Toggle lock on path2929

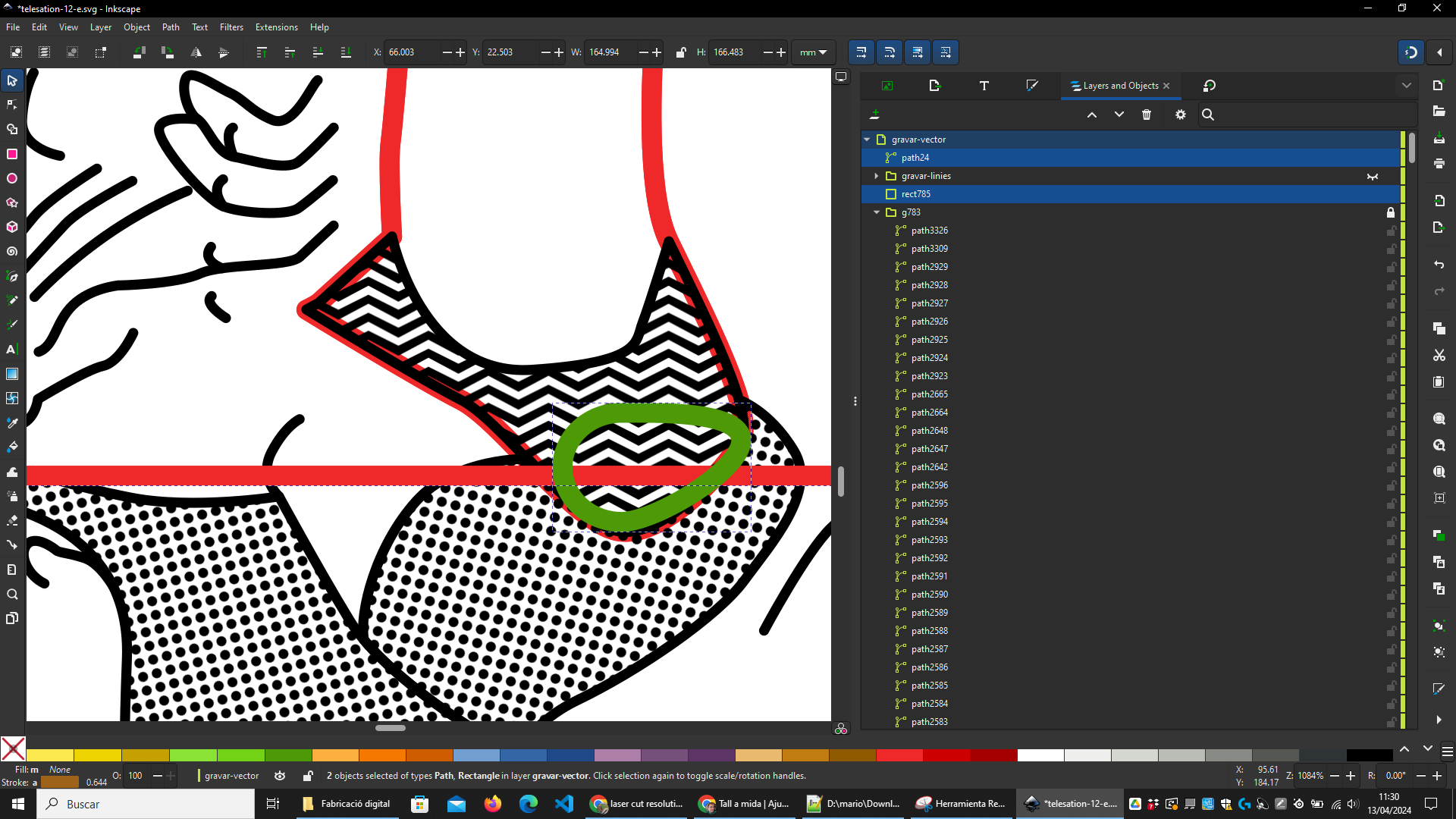[1392, 267]
